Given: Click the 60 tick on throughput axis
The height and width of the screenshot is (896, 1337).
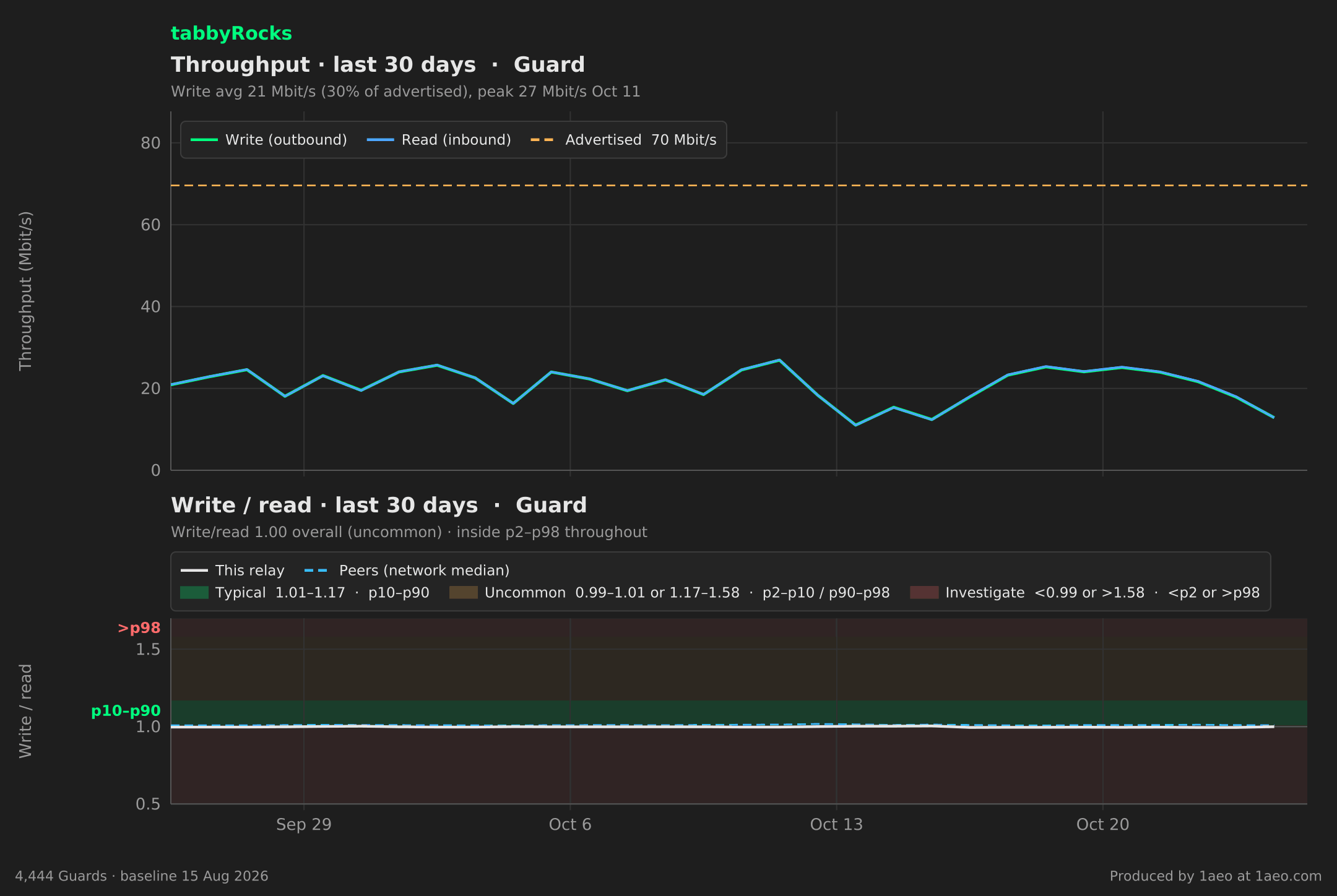Looking at the screenshot, I should [x=150, y=225].
